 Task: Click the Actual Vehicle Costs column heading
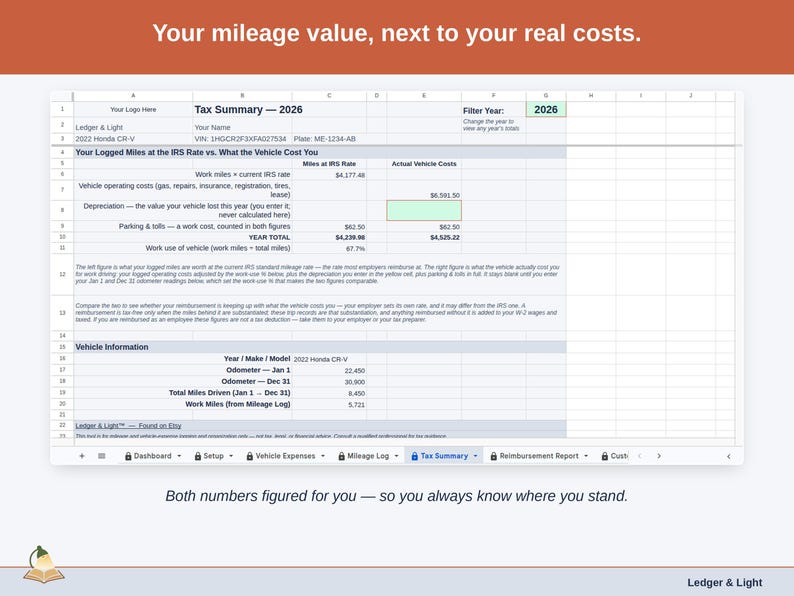coord(424,164)
